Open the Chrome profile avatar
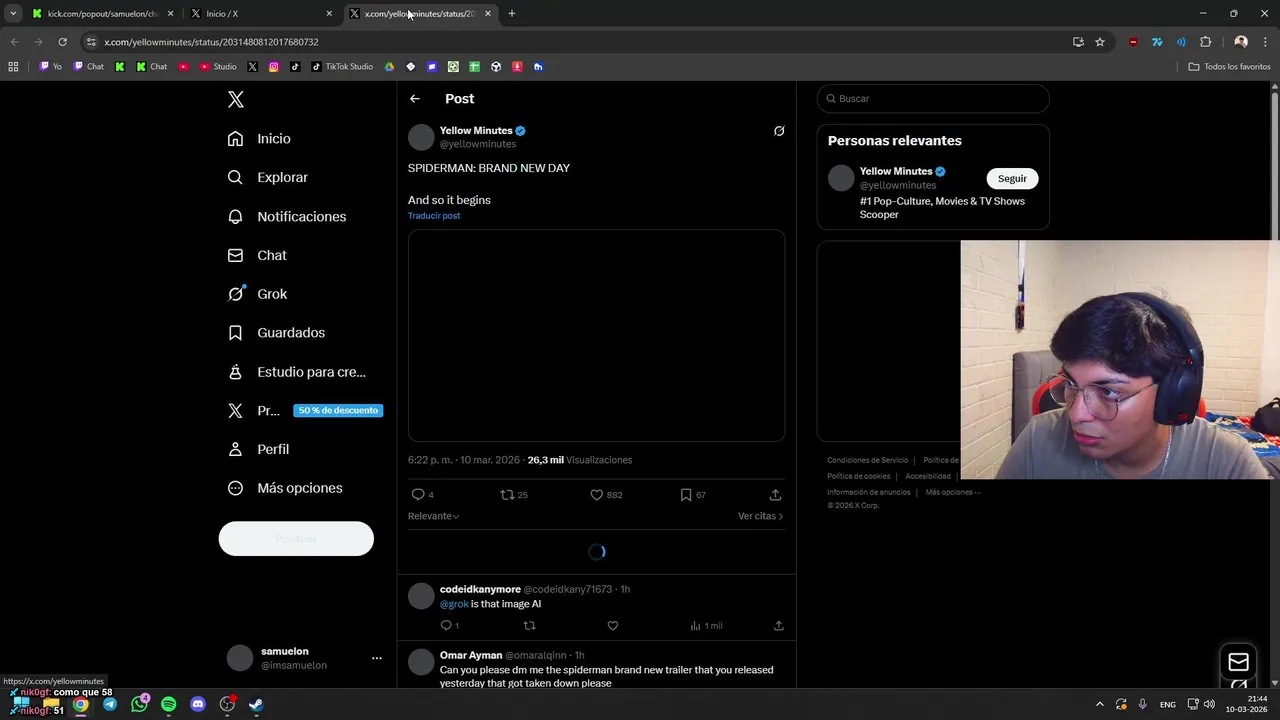The width and height of the screenshot is (1280, 720). pos(1241,42)
